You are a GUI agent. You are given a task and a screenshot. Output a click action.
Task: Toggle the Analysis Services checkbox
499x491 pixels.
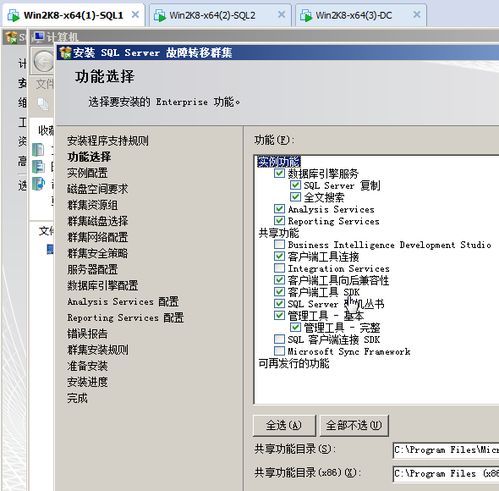click(279, 209)
